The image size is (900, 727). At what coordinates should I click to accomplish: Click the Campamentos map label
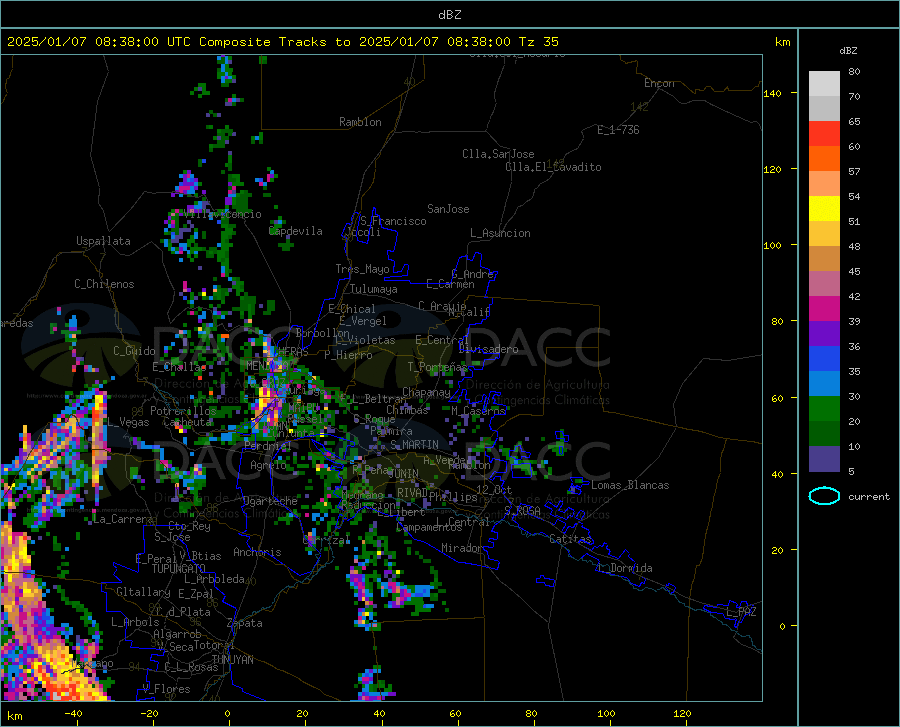(x=429, y=527)
